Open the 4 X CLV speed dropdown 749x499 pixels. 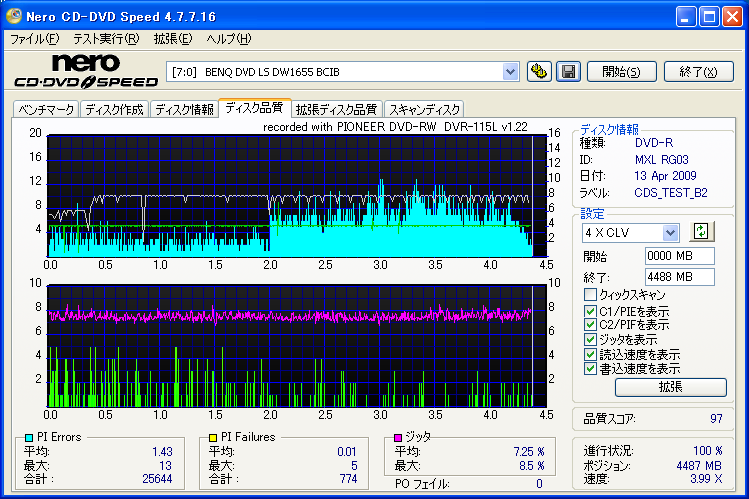pos(671,233)
